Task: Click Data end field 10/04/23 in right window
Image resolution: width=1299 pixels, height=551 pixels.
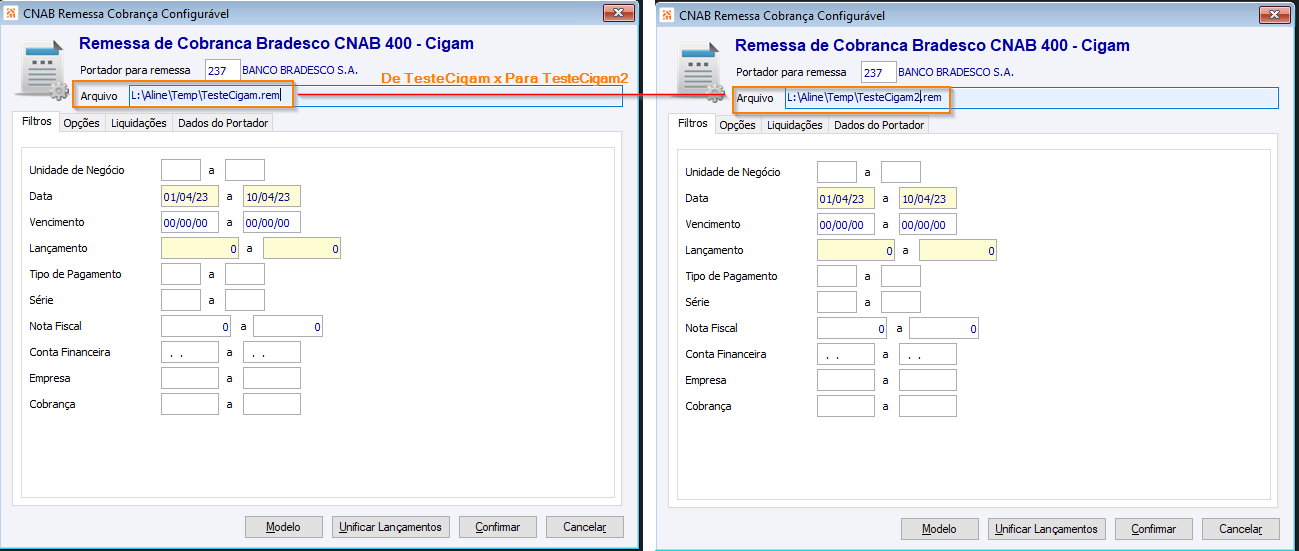Action: (928, 199)
